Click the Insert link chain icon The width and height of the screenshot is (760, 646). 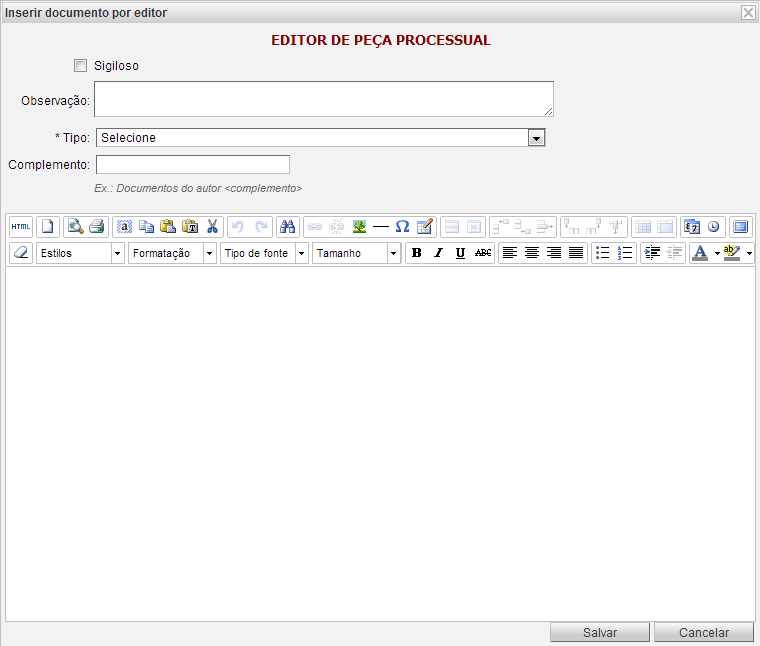point(315,226)
